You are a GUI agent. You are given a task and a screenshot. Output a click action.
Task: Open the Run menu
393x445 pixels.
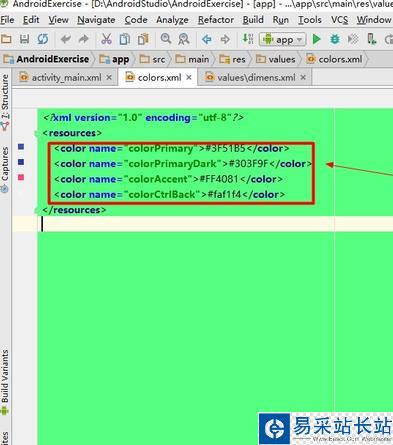tap(281, 20)
